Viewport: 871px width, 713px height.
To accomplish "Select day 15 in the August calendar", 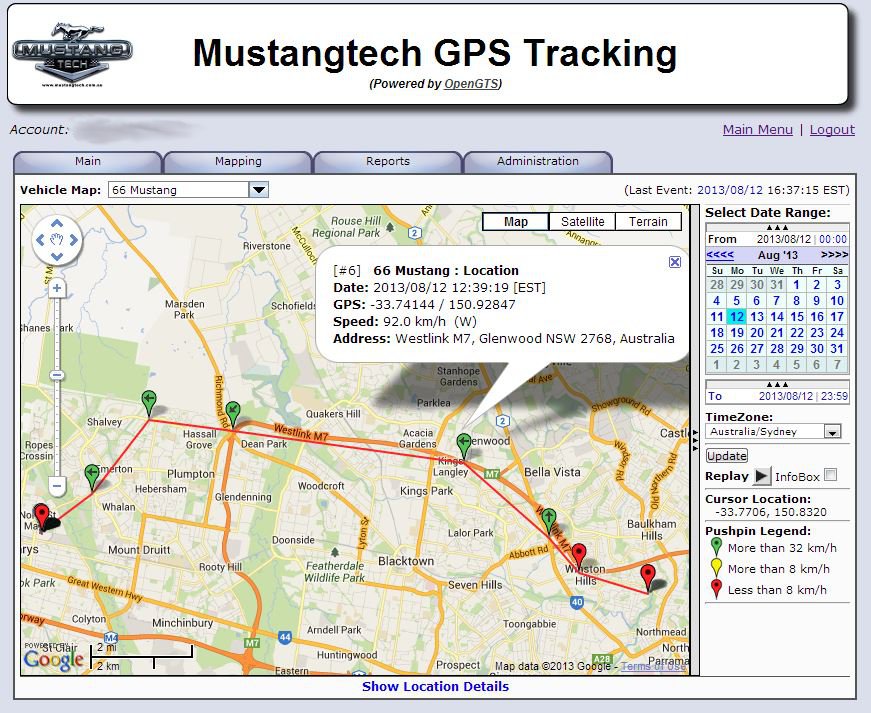I will (x=797, y=317).
